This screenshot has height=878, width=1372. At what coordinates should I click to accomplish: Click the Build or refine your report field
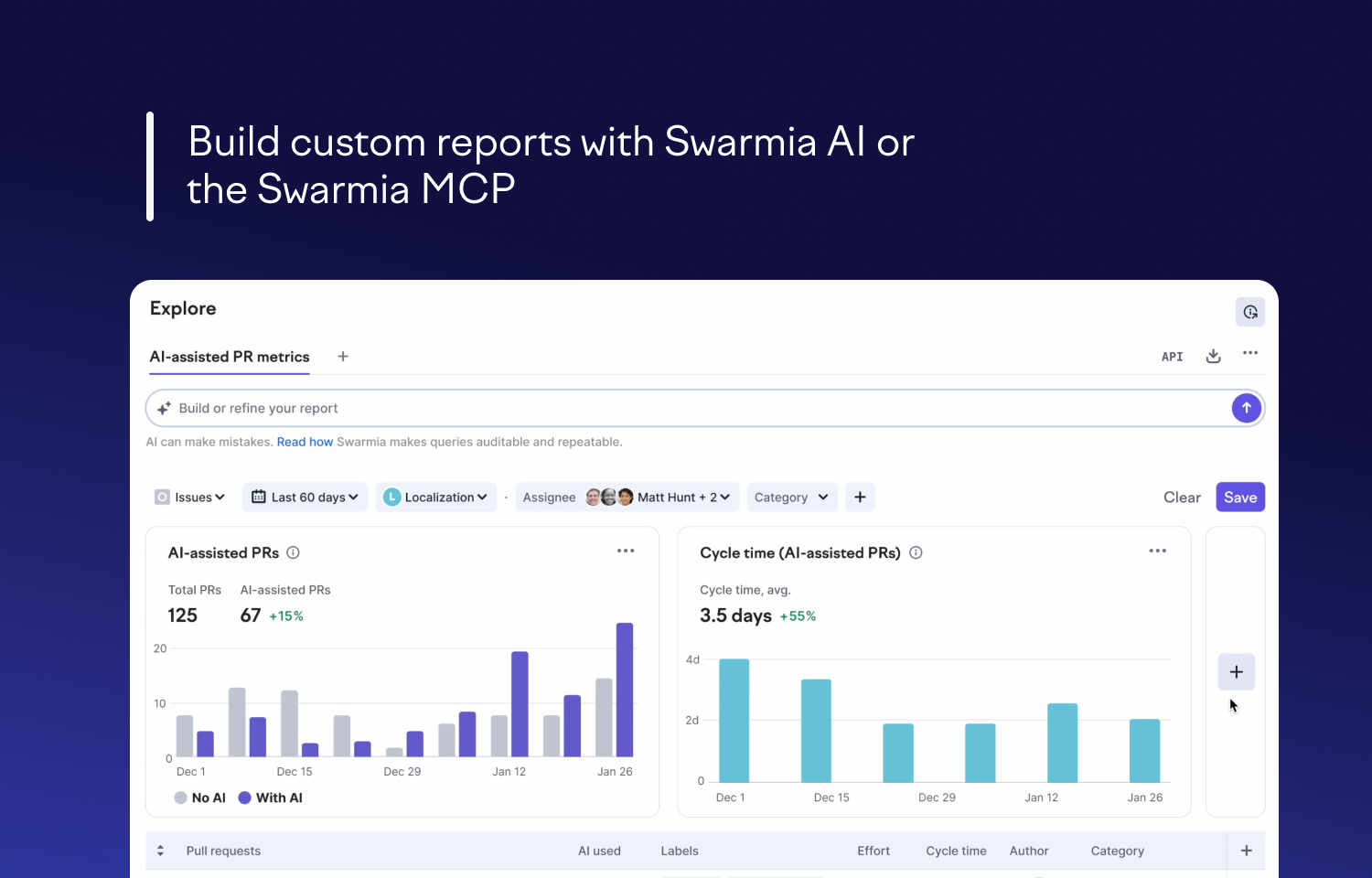pyautogui.click(x=704, y=408)
